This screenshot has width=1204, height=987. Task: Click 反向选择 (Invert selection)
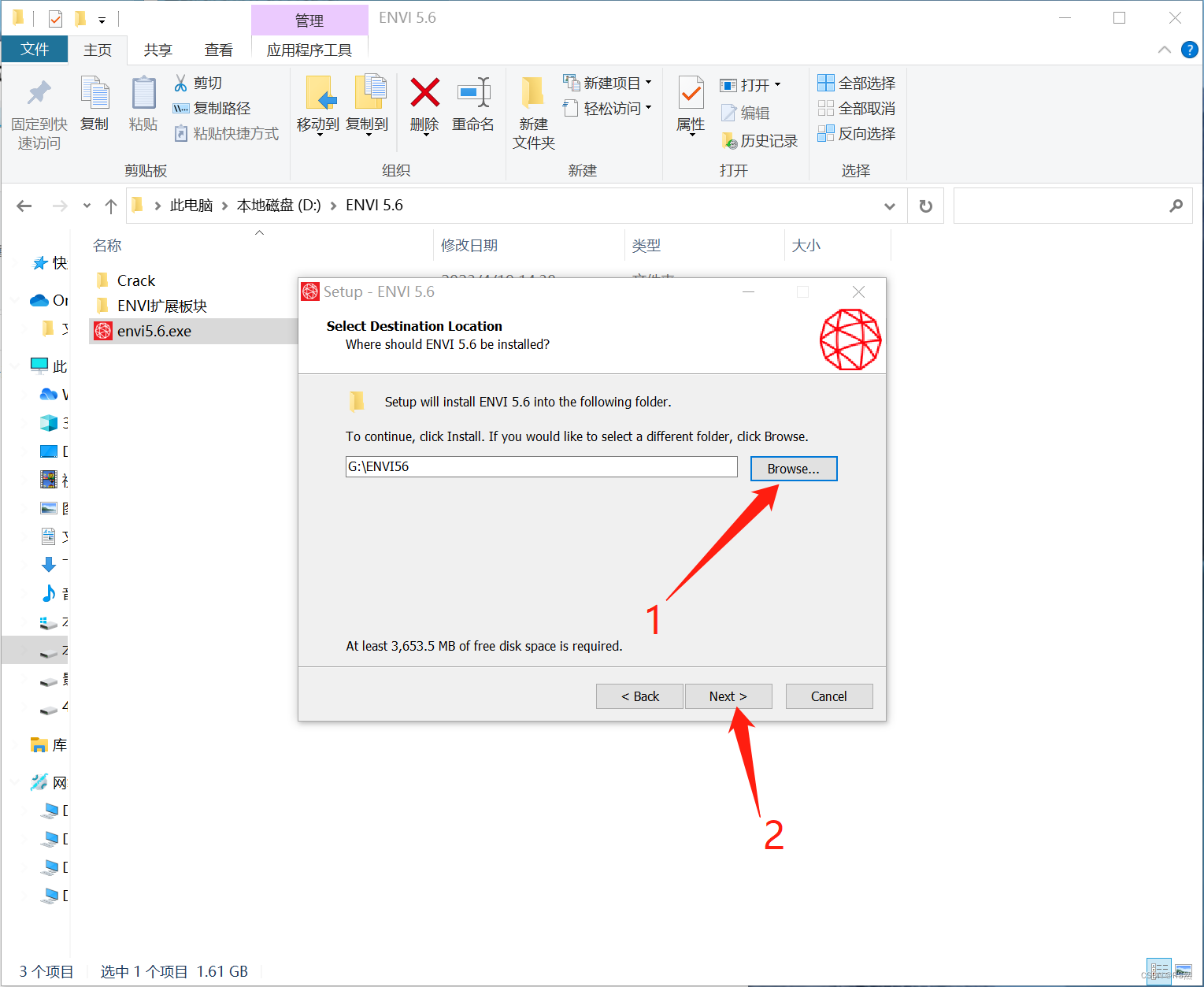pyautogui.click(x=857, y=133)
